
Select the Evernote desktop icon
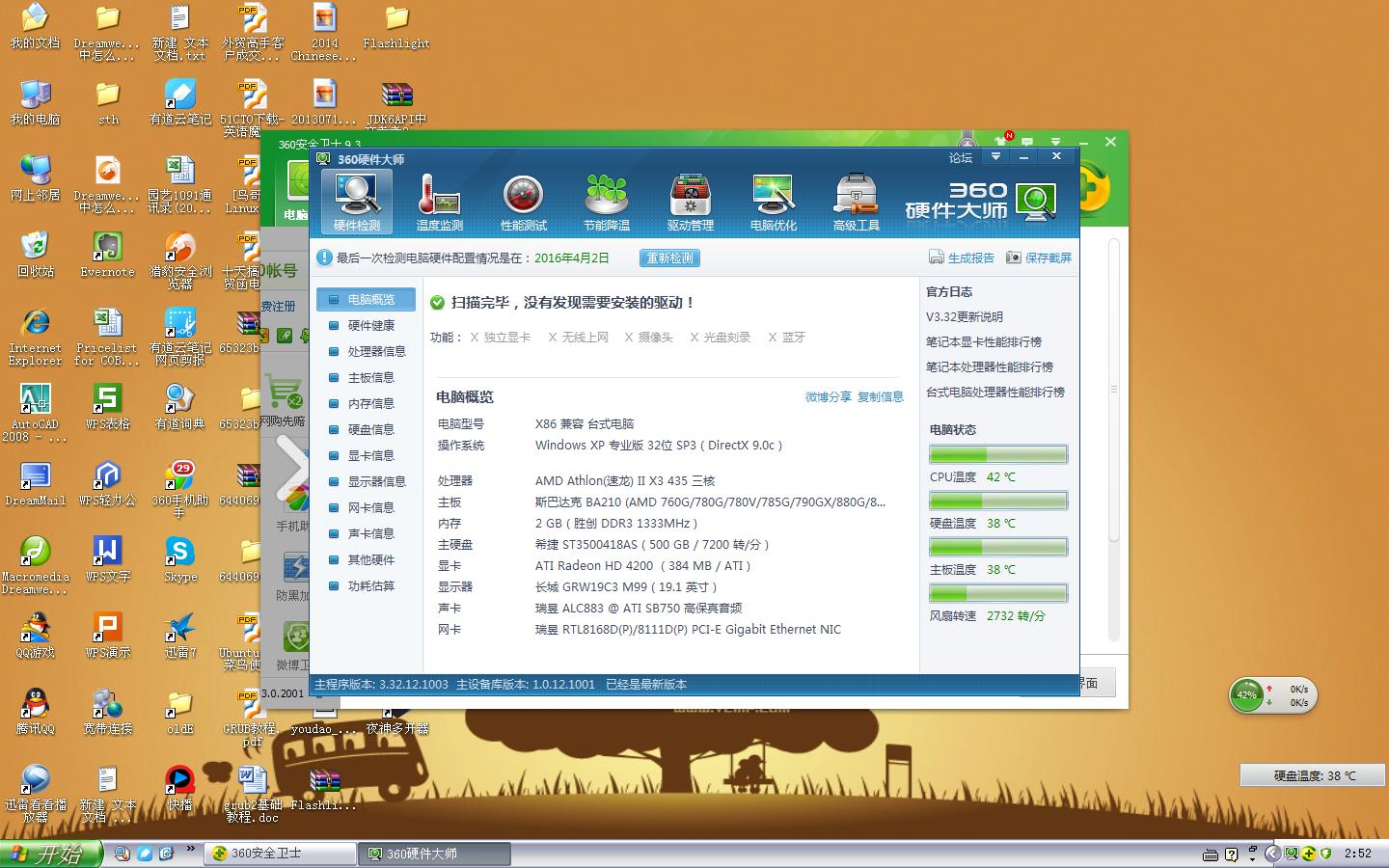[107, 255]
